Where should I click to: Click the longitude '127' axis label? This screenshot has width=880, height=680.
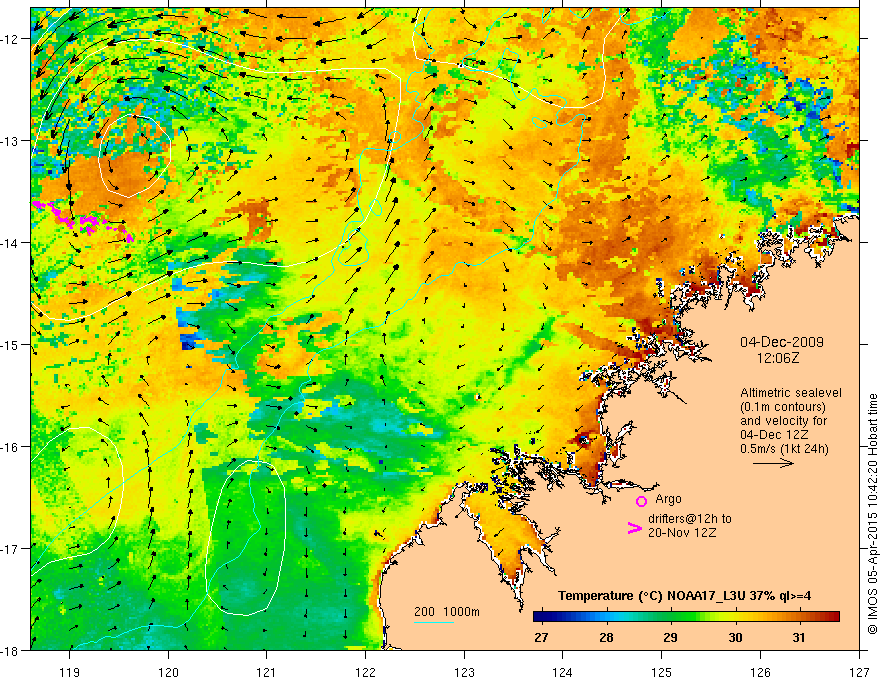click(859, 672)
